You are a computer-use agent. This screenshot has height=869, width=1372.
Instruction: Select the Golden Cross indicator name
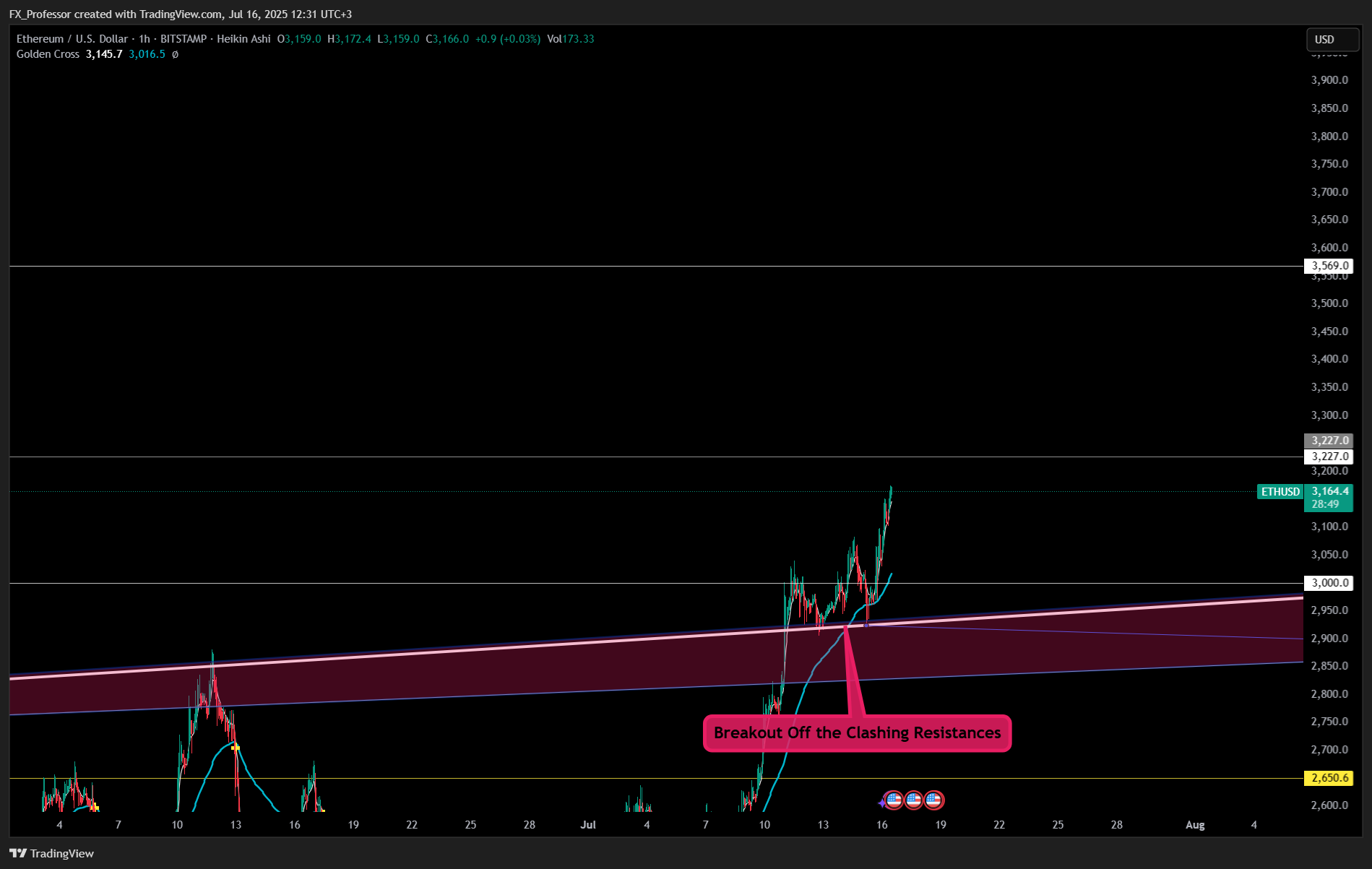tap(48, 54)
